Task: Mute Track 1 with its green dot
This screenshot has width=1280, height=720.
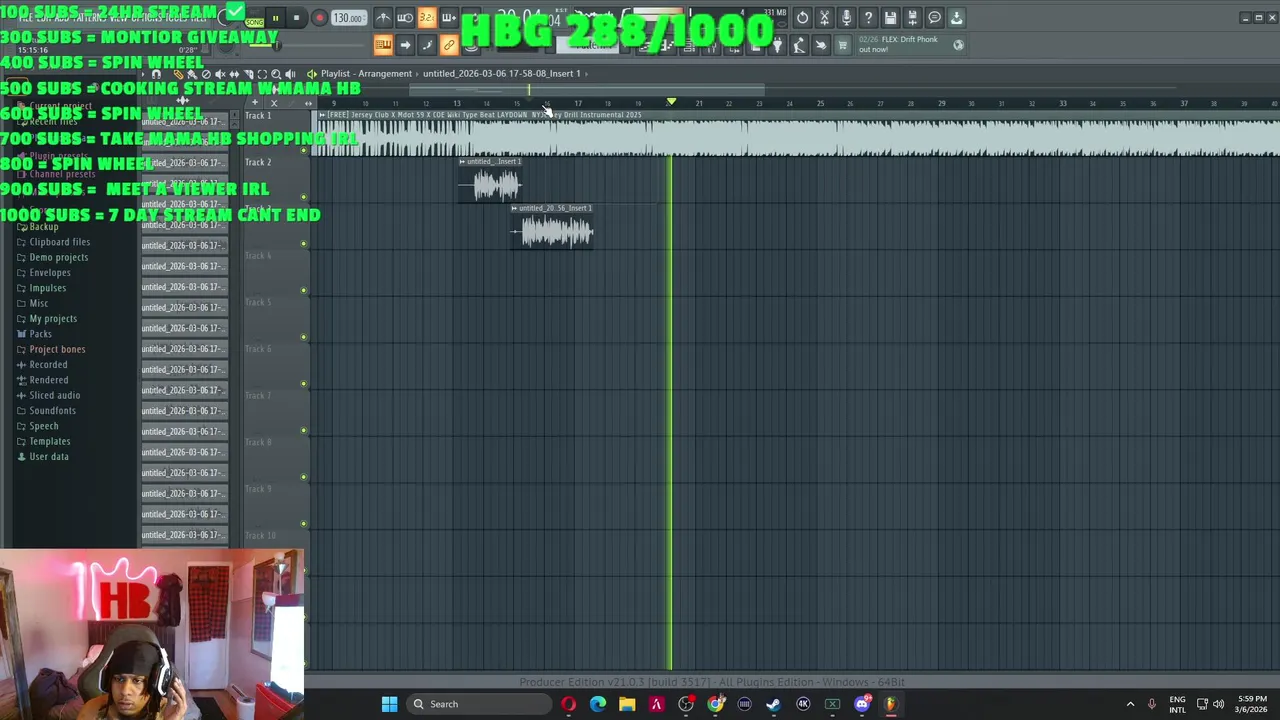Action: coord(304,150)
